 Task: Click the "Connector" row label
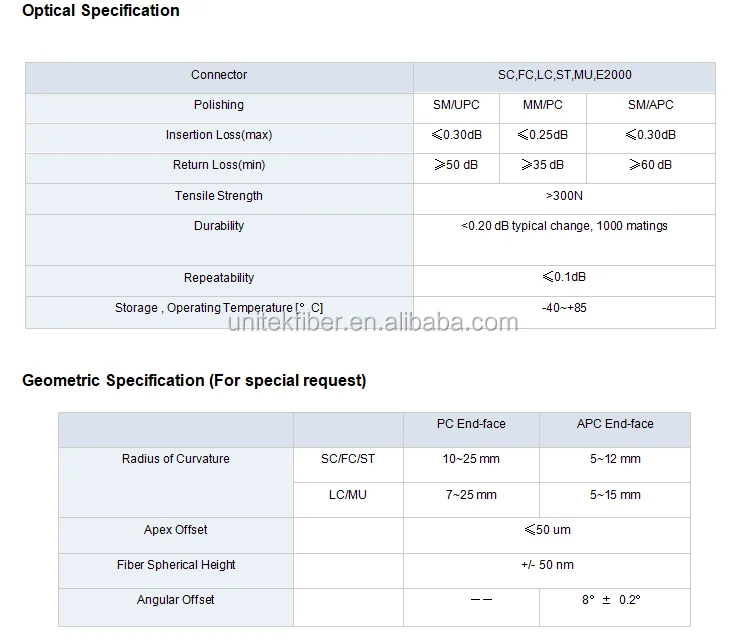(219, 75)
